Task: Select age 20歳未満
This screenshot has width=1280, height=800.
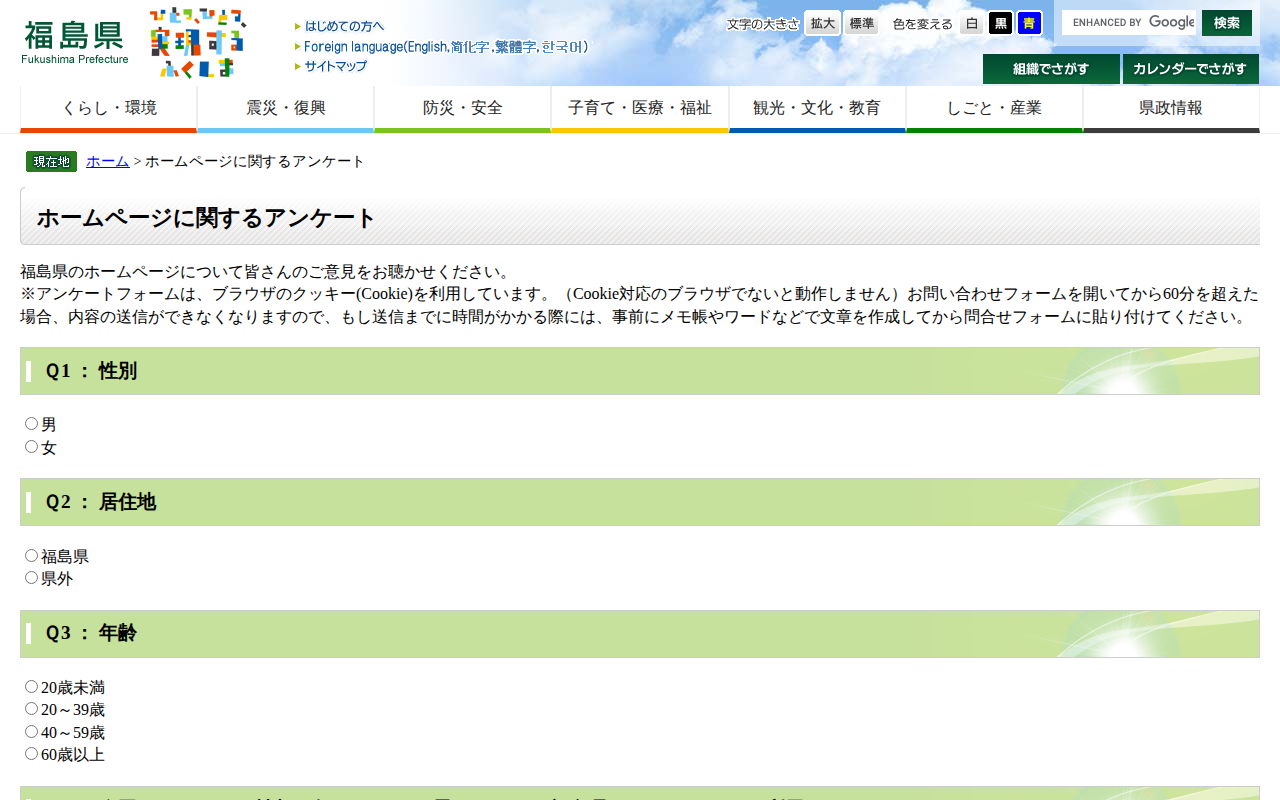Action: pyautogui.click(x=32, y=687)
